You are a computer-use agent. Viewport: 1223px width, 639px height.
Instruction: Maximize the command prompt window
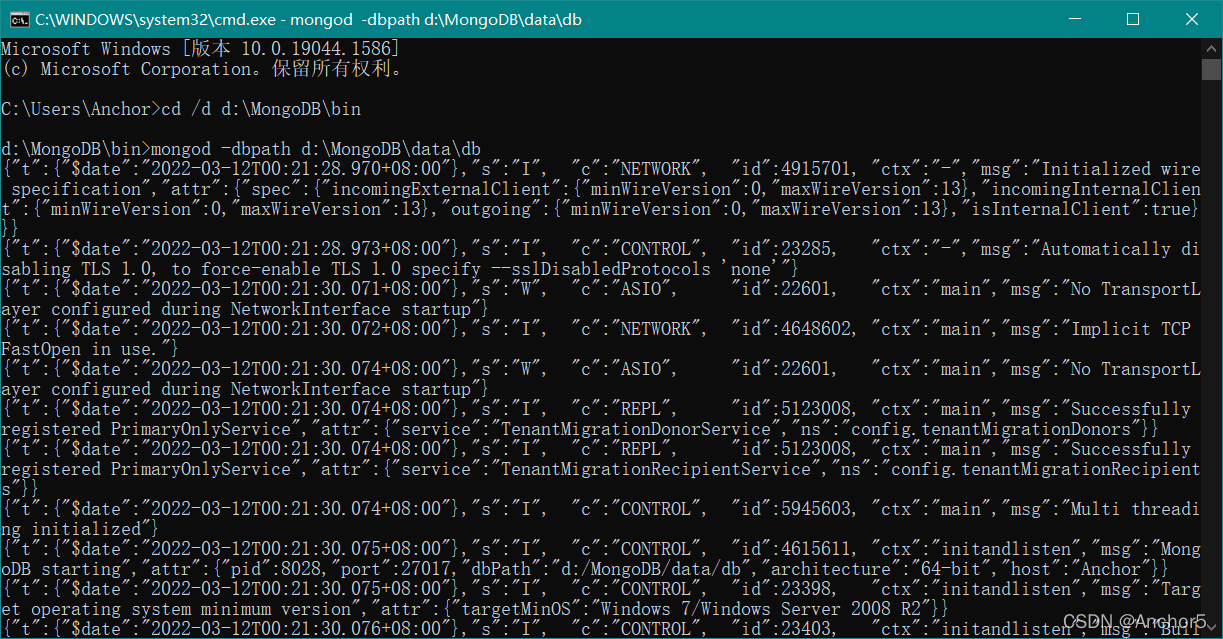tap(1133, 19)
